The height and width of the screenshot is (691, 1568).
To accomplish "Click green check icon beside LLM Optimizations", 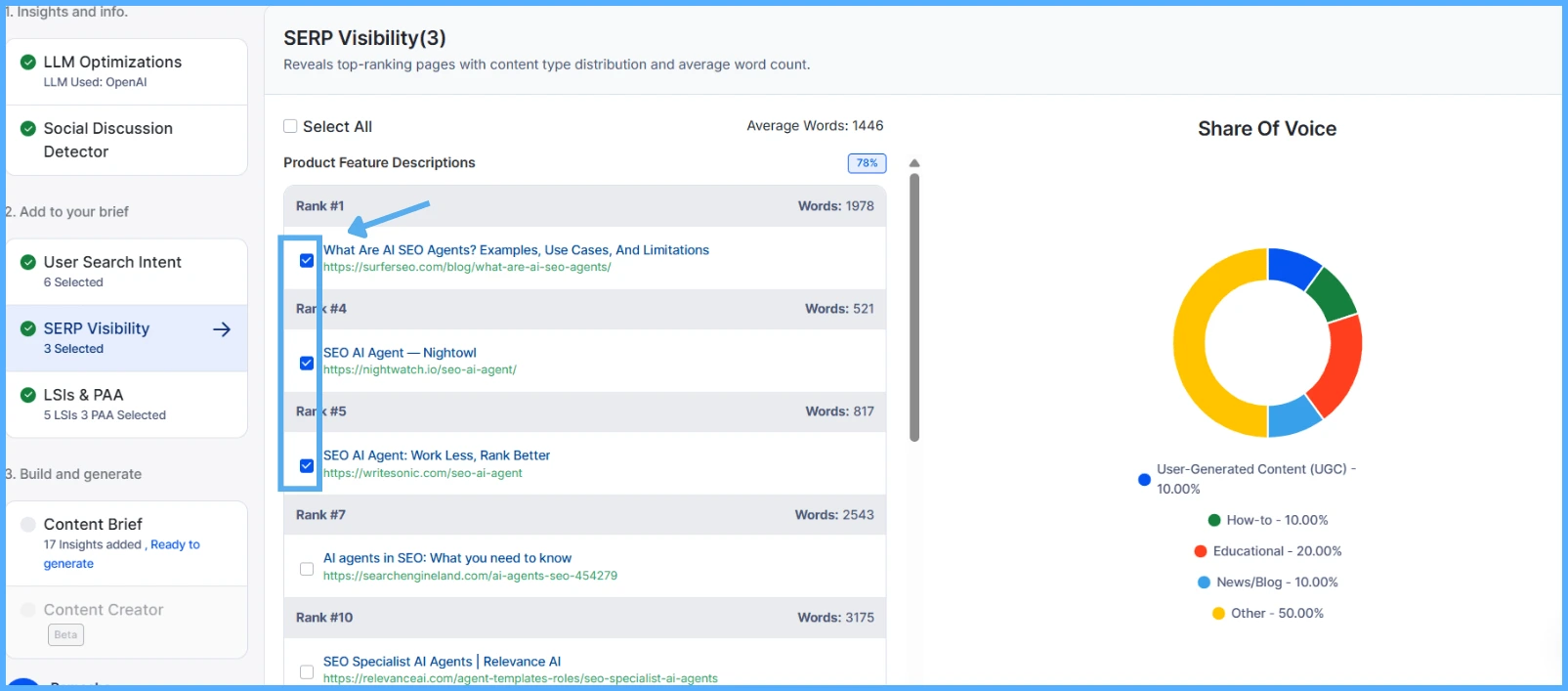I will coord(28,63).
